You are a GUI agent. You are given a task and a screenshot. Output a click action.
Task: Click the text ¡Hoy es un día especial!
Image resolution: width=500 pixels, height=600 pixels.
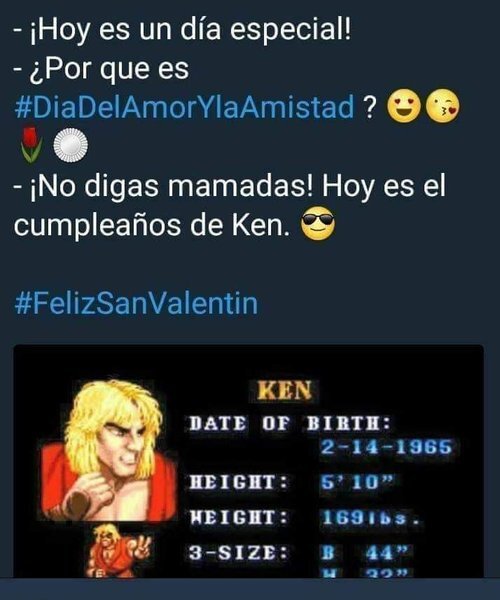(x=190, y=30)
